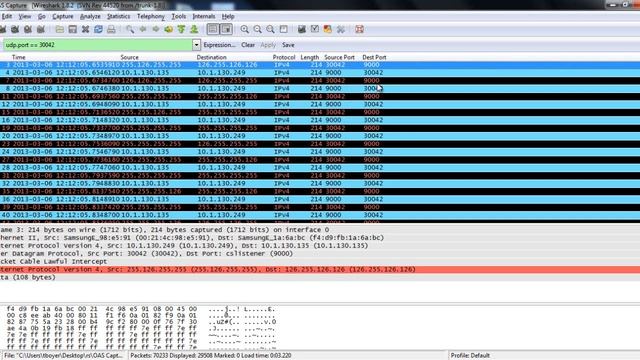
Task: Select packet number 12 in the list
Action: click(320, 104)
